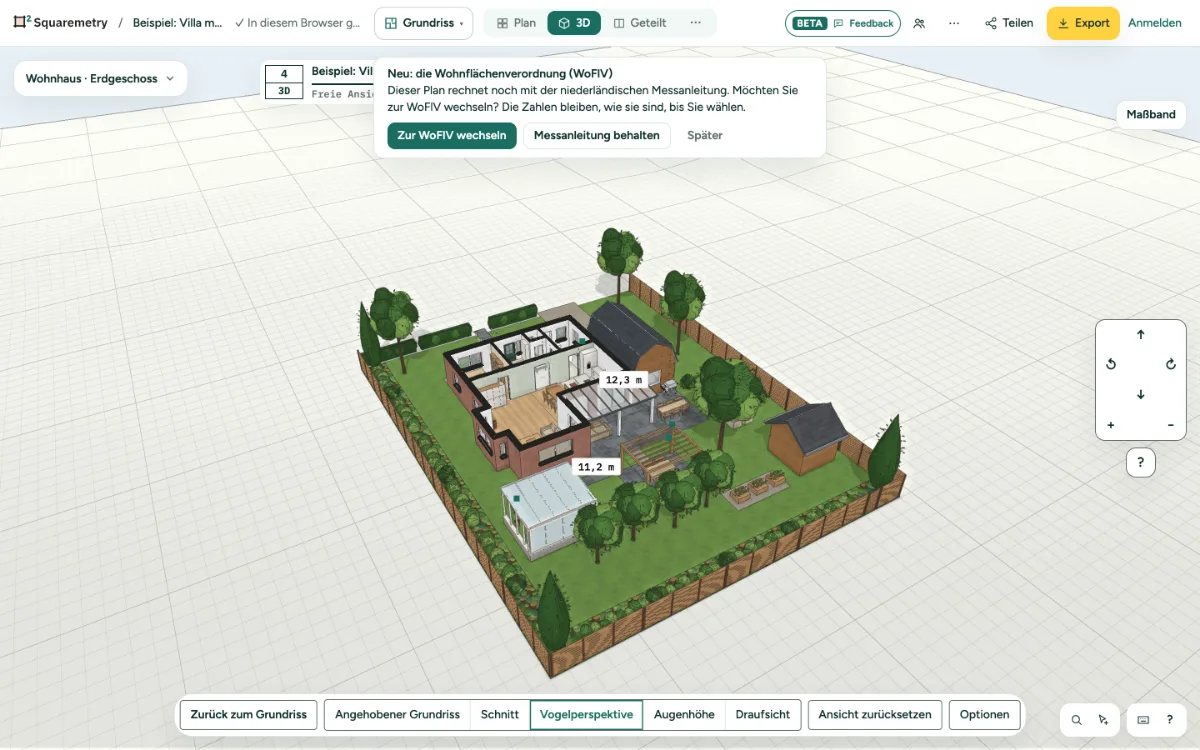The width and height of the screenshot is (1200, 750).
Task: Open the Optionen panel
Action: click(985, 714)
